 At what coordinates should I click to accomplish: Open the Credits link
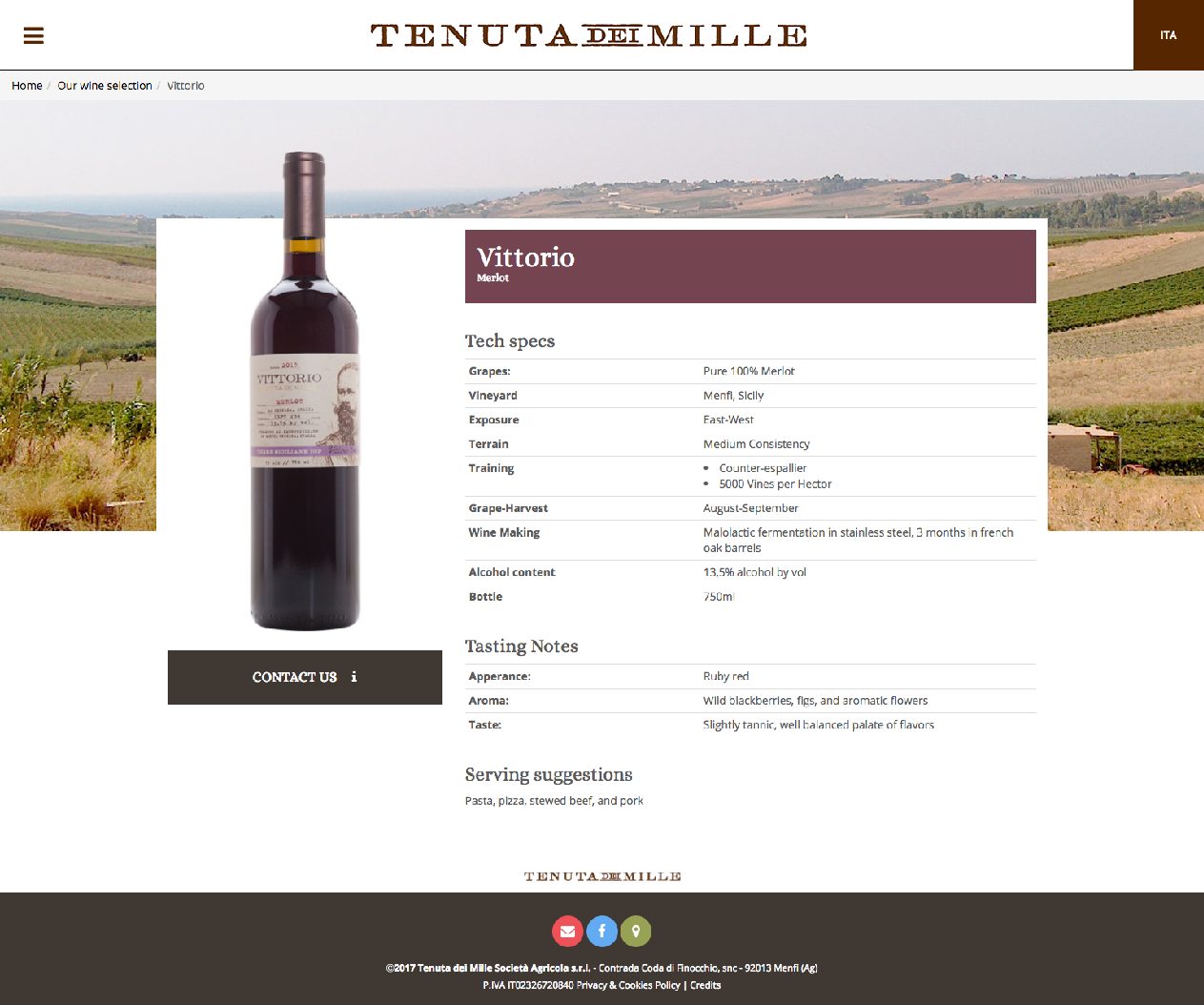(705, 985)
